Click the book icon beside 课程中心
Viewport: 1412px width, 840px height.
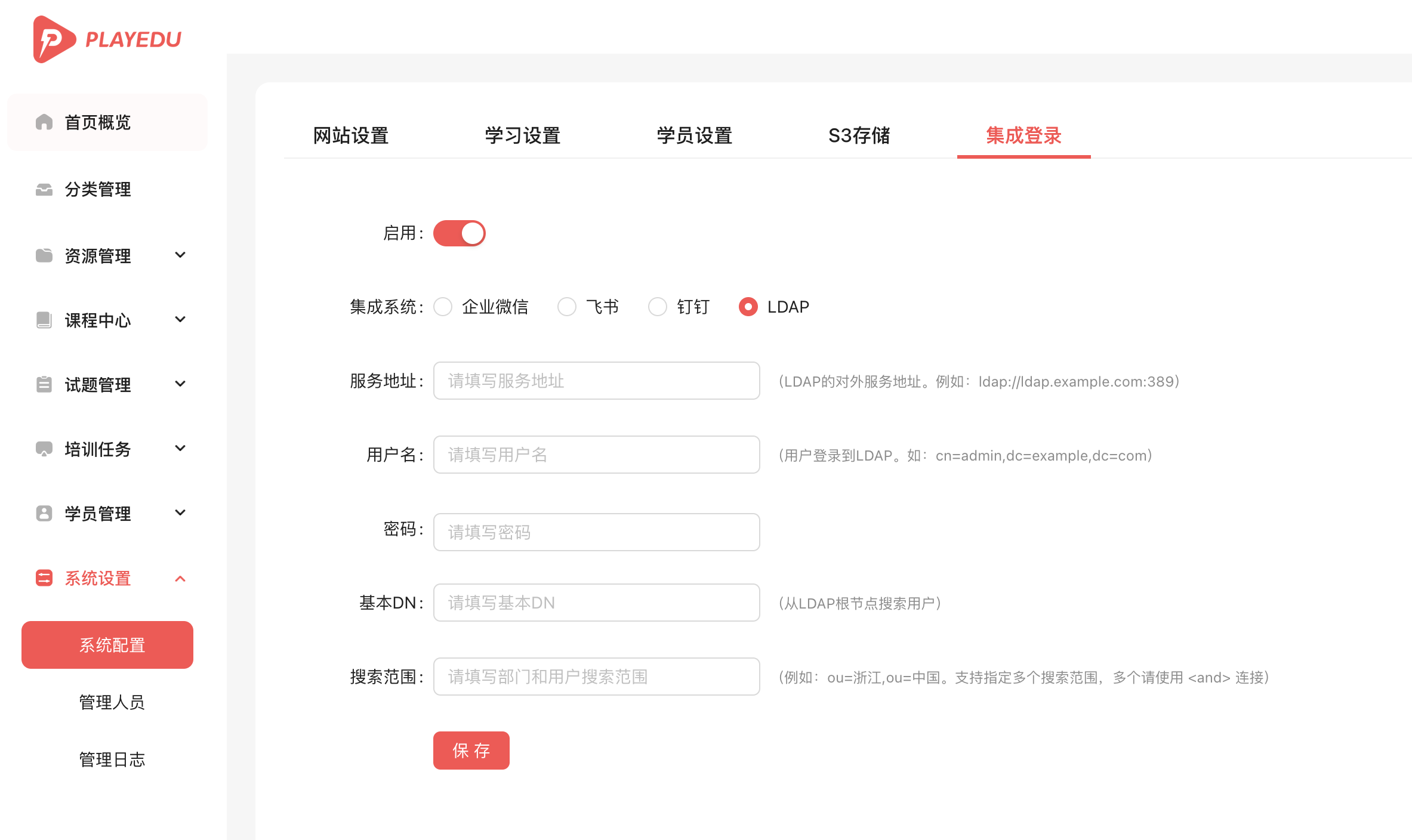[44, 320]
